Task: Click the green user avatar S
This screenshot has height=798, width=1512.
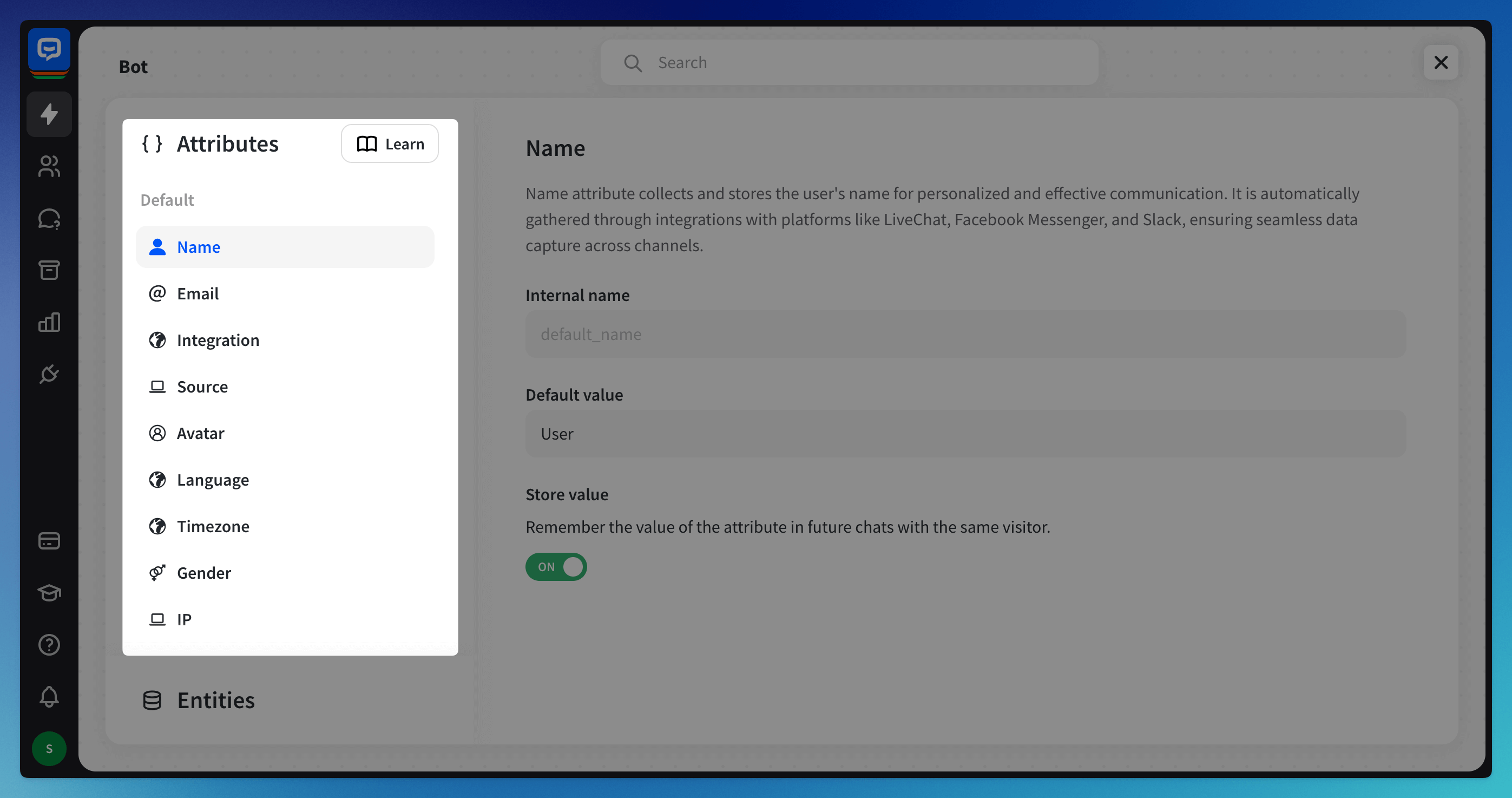Action: click(49, 749)
